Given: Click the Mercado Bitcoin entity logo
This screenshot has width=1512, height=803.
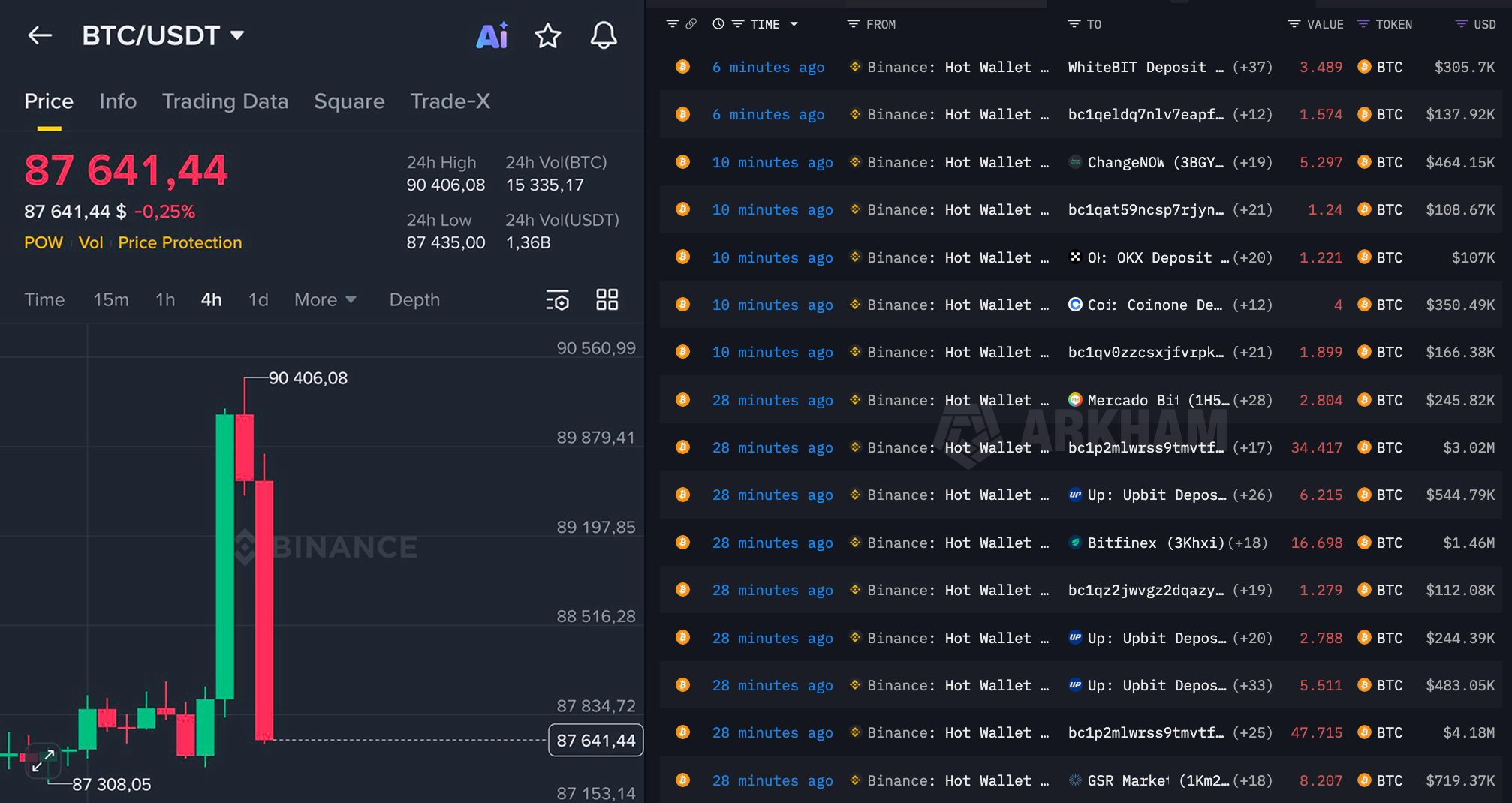Looking at the screenshot, I should 1075,399.
